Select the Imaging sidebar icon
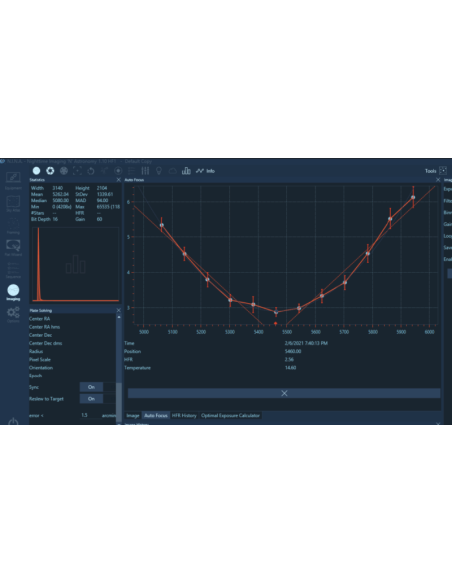This screenshot has height=584, width=452. pos(13,292)
